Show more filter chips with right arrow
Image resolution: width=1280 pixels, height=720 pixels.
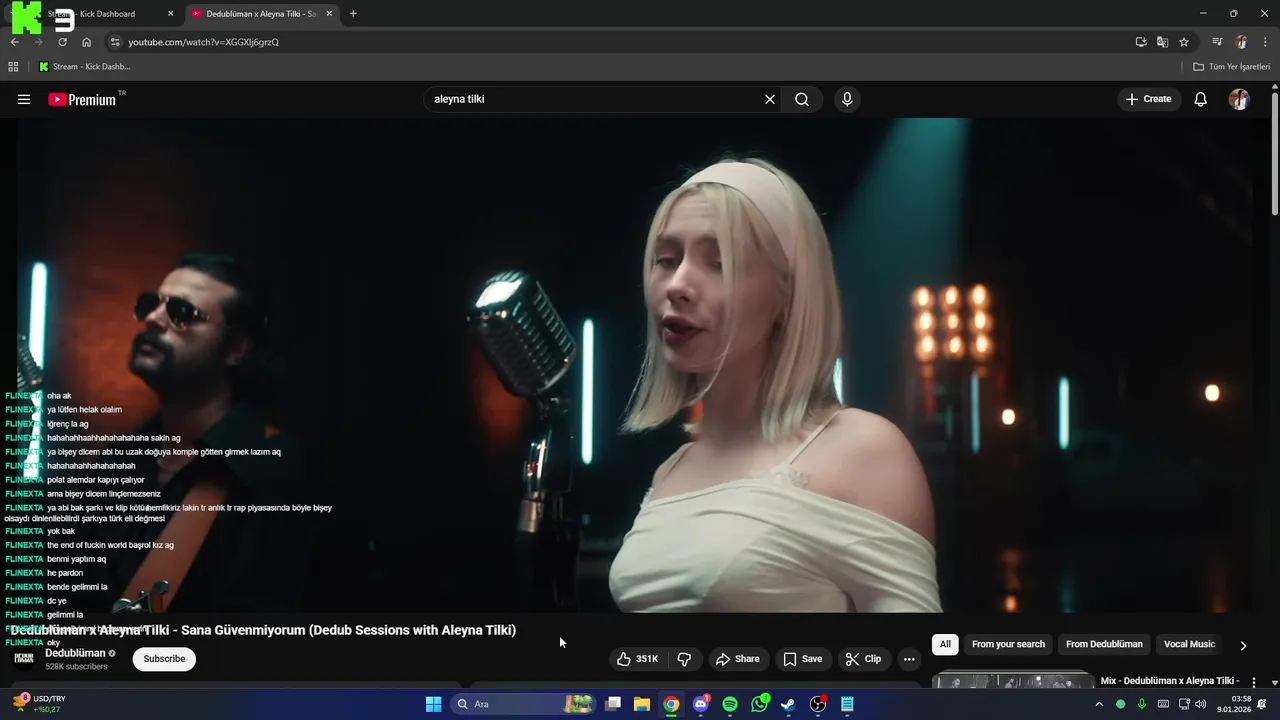(x=1243, y=645)
